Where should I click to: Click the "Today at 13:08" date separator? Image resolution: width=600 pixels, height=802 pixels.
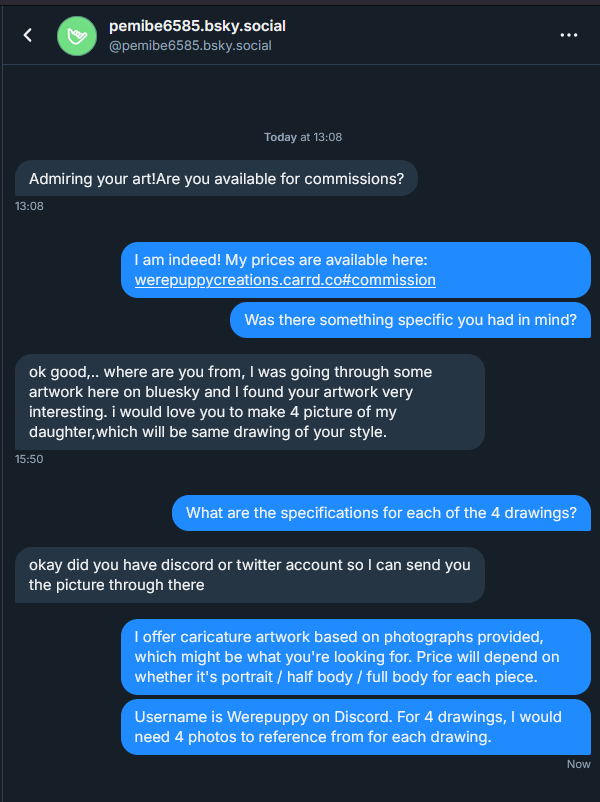(x=303, y=137)
